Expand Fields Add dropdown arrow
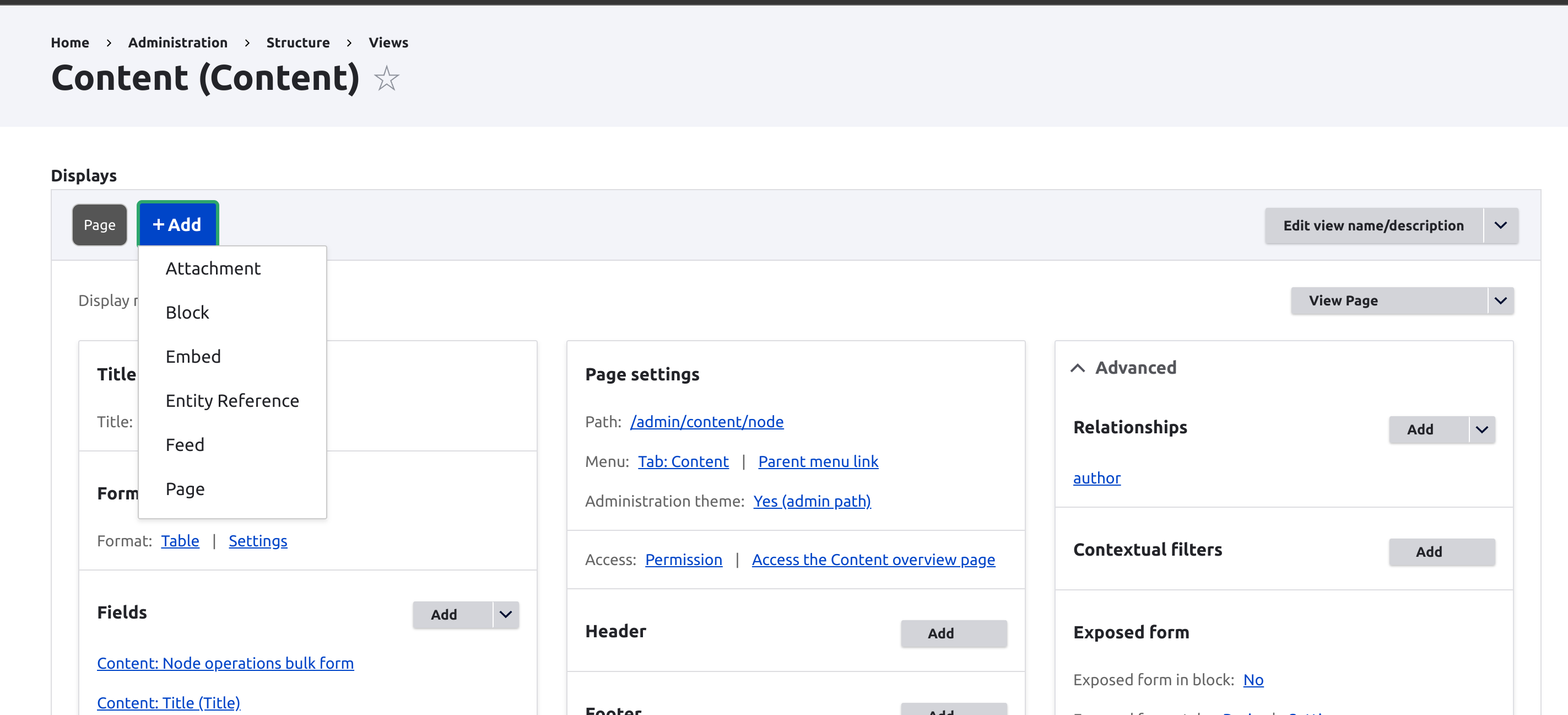The image size is (1568, 715). pos(505,615)
